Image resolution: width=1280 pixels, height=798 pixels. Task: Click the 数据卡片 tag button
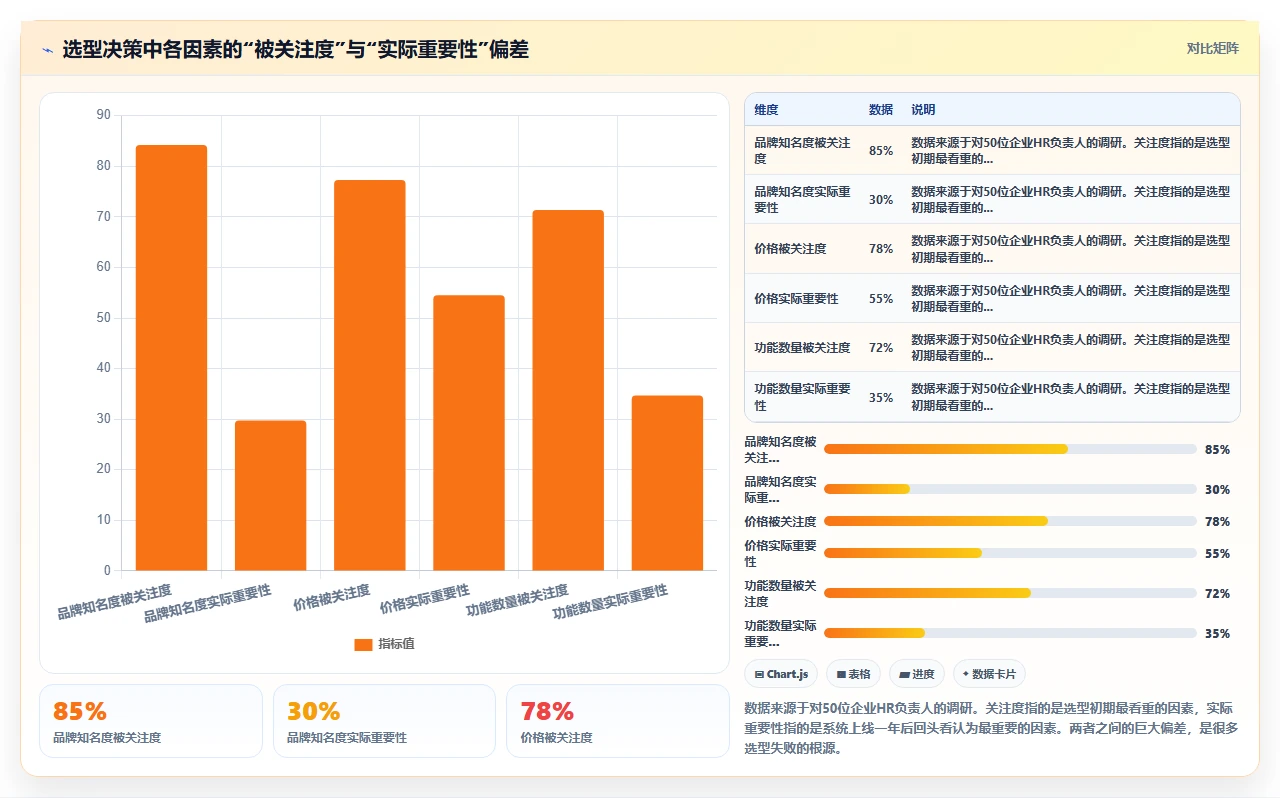tap(989, 674)
